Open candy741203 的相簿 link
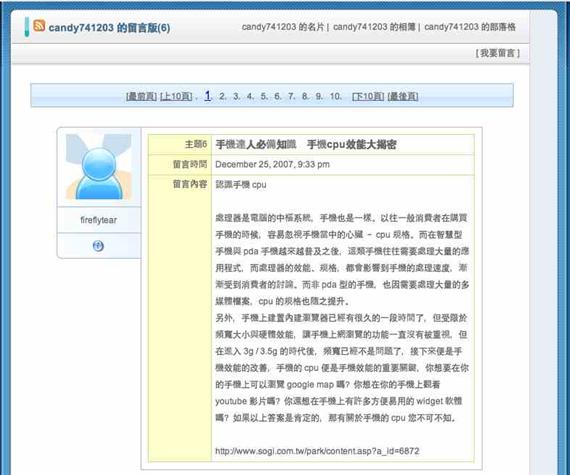 (374, 27)
